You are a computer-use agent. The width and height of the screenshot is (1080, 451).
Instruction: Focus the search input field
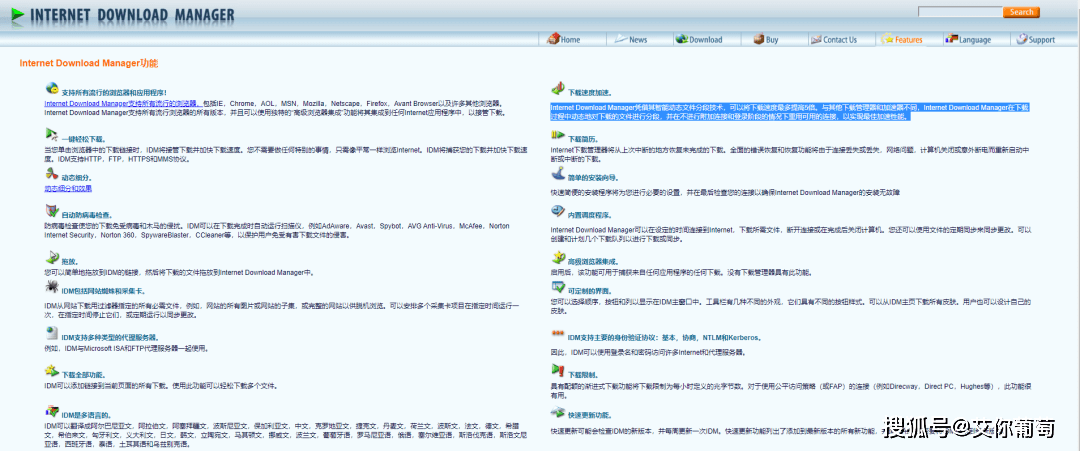[960, 12]
